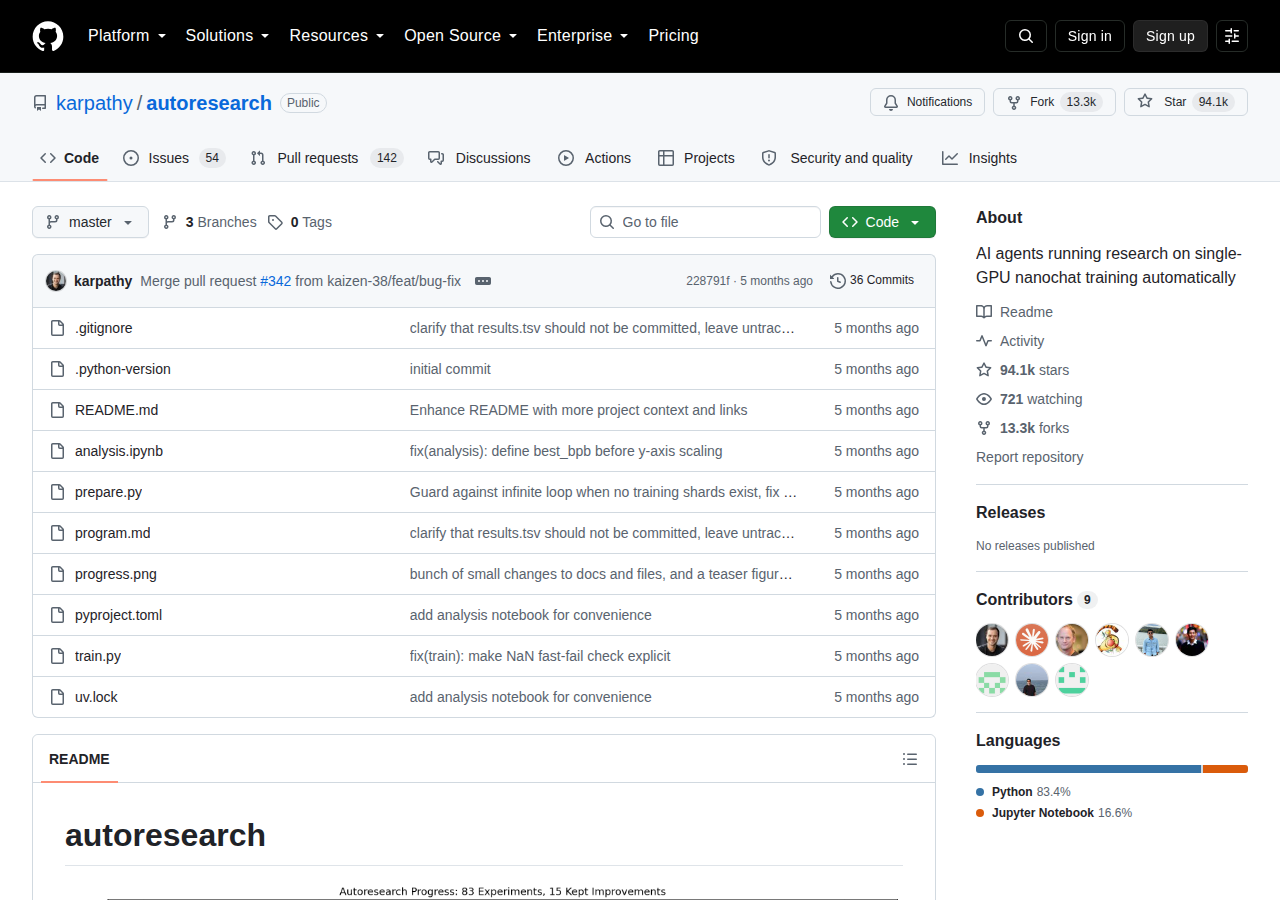This screenshot has width=1280, height=900.
Task: Open the 3 Branches link
Action: (209, 222)
